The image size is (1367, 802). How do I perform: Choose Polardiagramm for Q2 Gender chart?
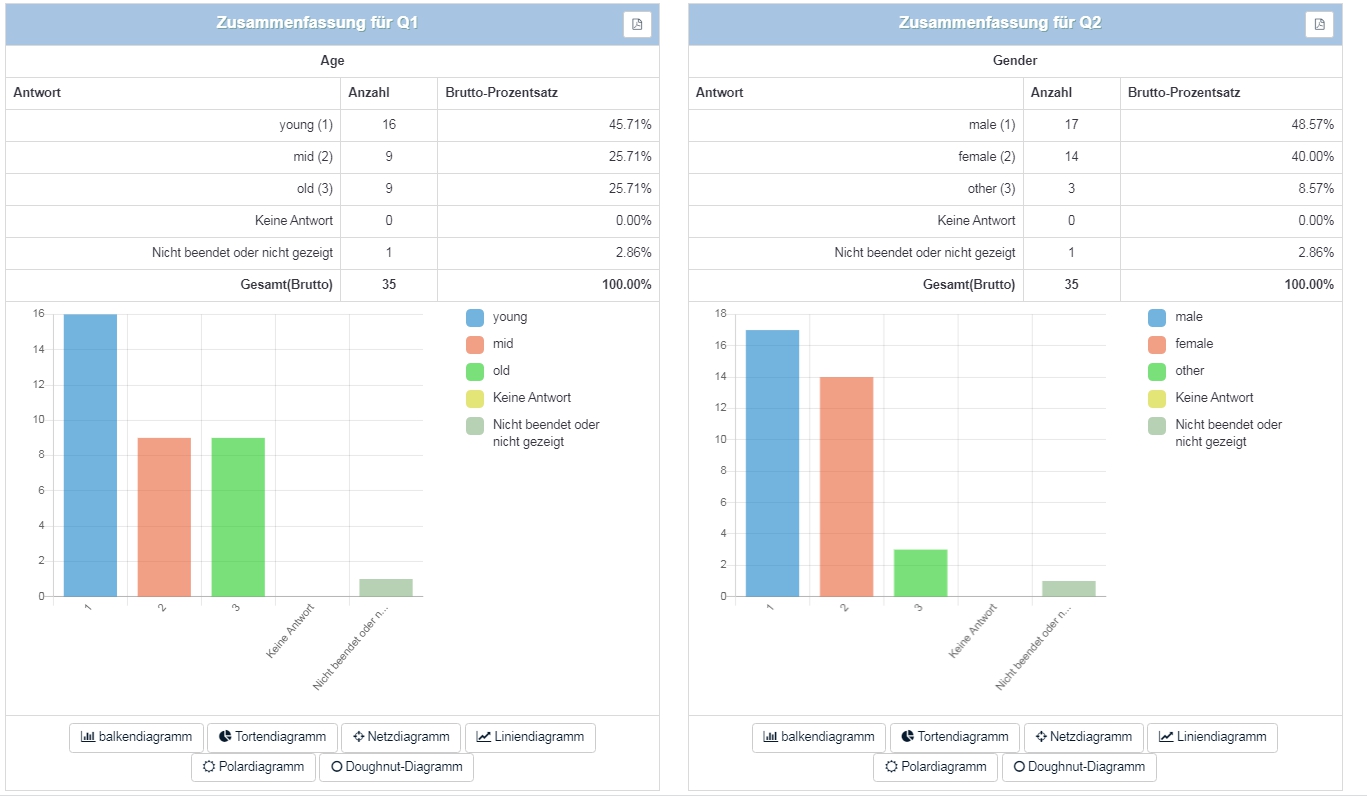pyautogui.click(x=935, y=767)
